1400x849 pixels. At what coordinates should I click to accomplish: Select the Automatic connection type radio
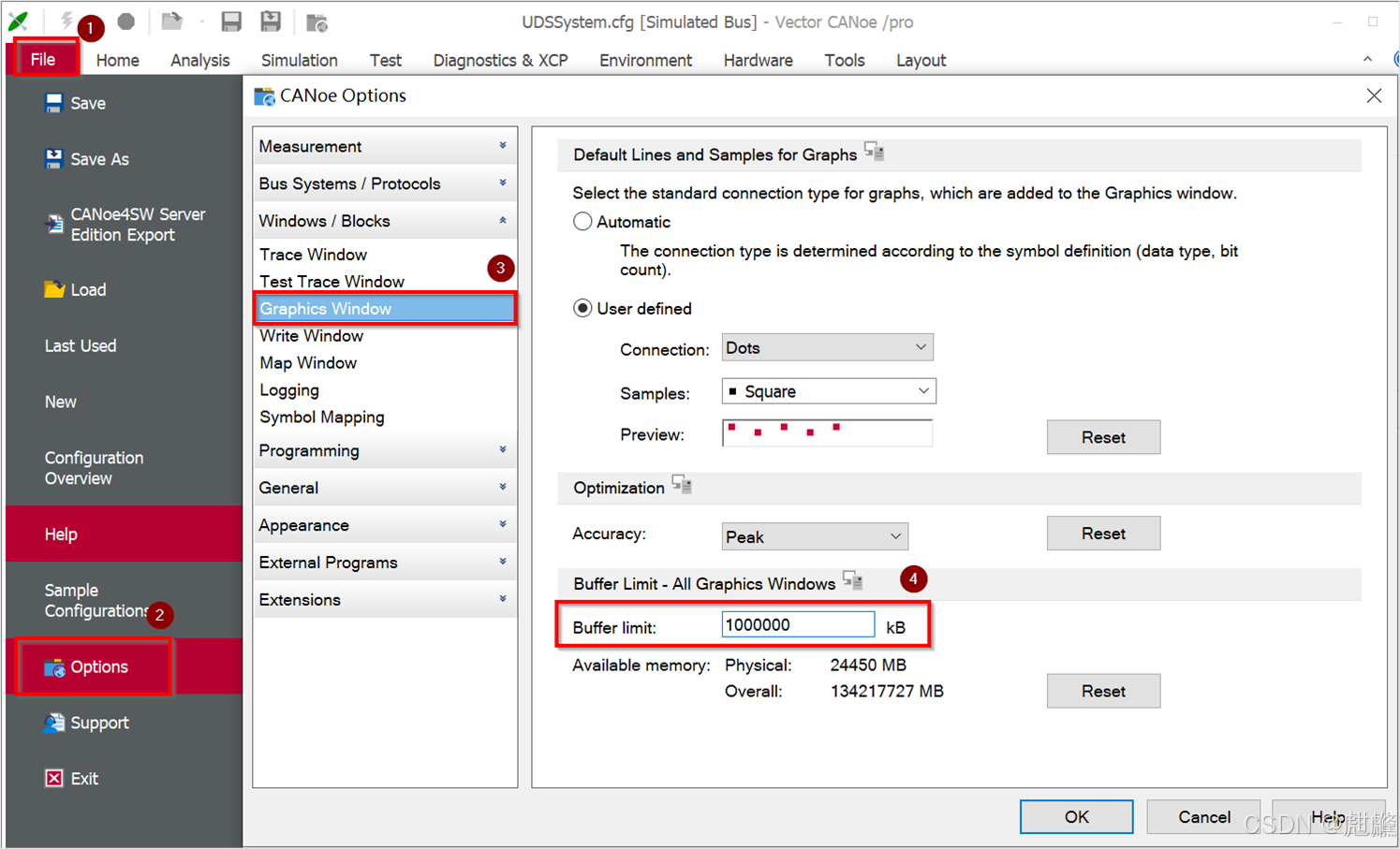[582, 222]
